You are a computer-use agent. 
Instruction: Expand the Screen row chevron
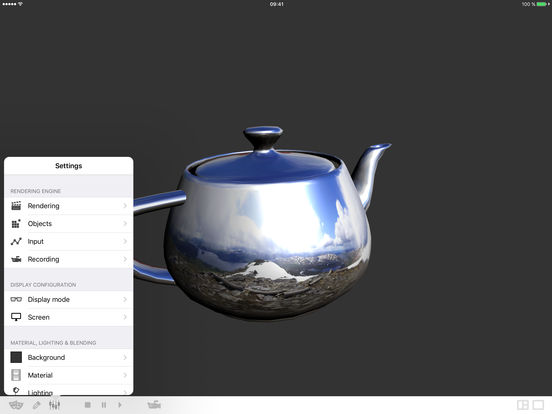(x=125, y=317)
